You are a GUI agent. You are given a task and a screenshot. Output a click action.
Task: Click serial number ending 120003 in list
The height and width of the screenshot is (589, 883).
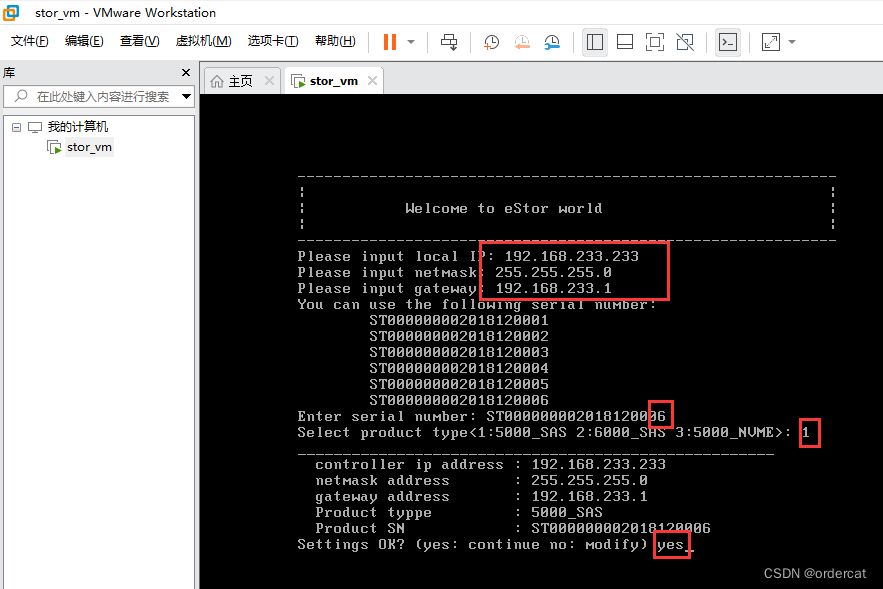458,352
